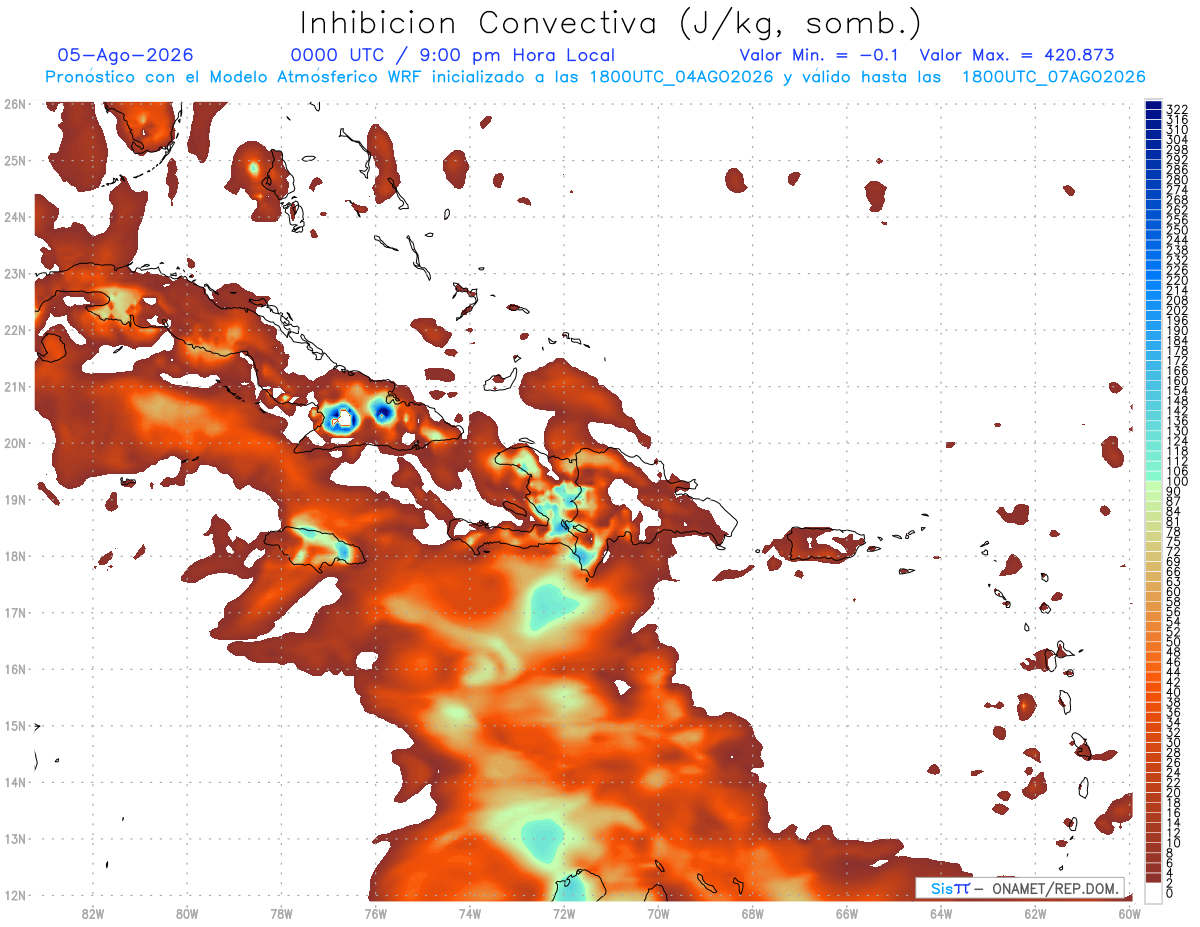This screenshot has height=927, width=1200.
Task: Click the latitude label '19N'
Action: coord(15,499)
